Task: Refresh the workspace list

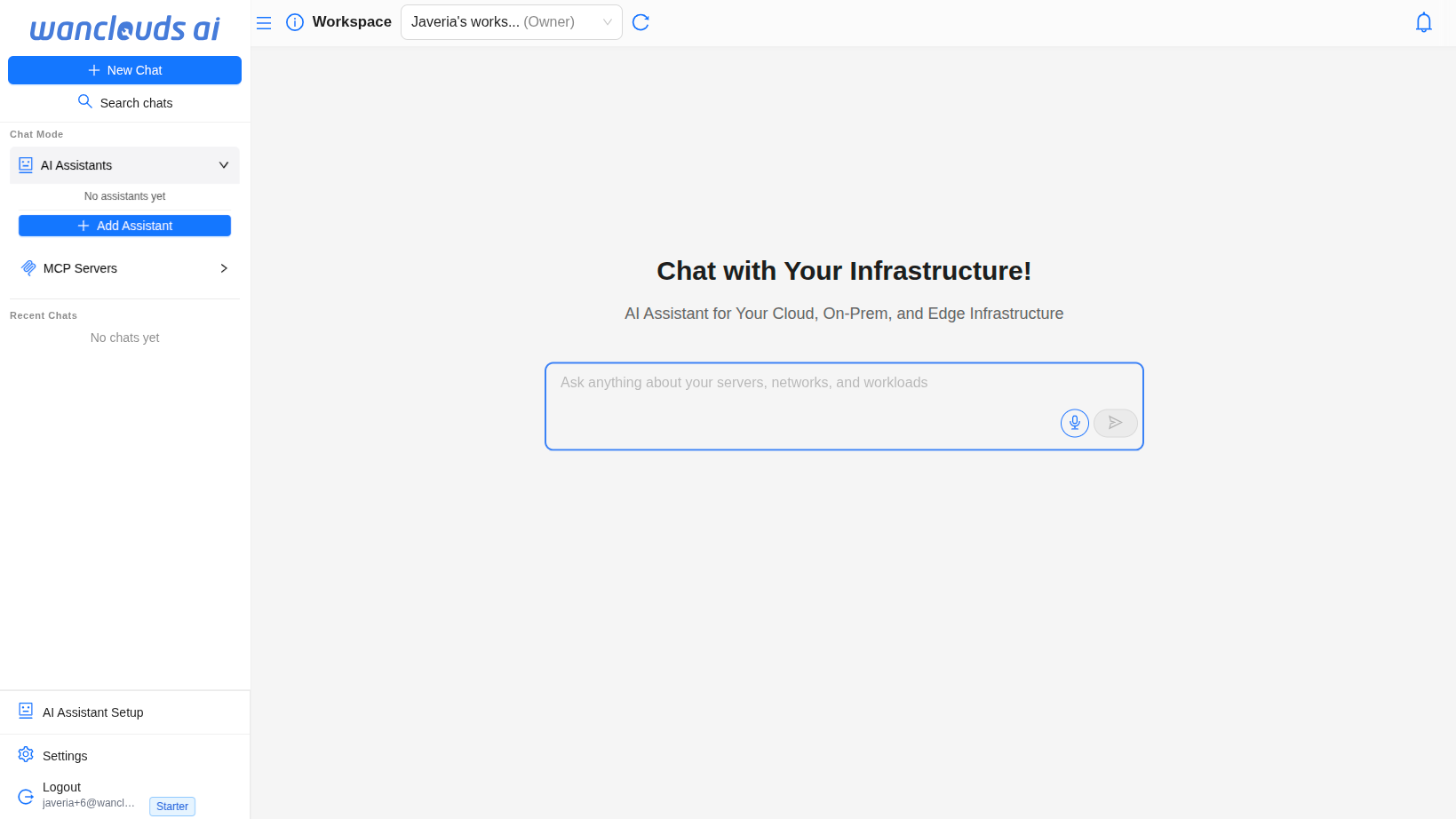Action: (640, 22)
